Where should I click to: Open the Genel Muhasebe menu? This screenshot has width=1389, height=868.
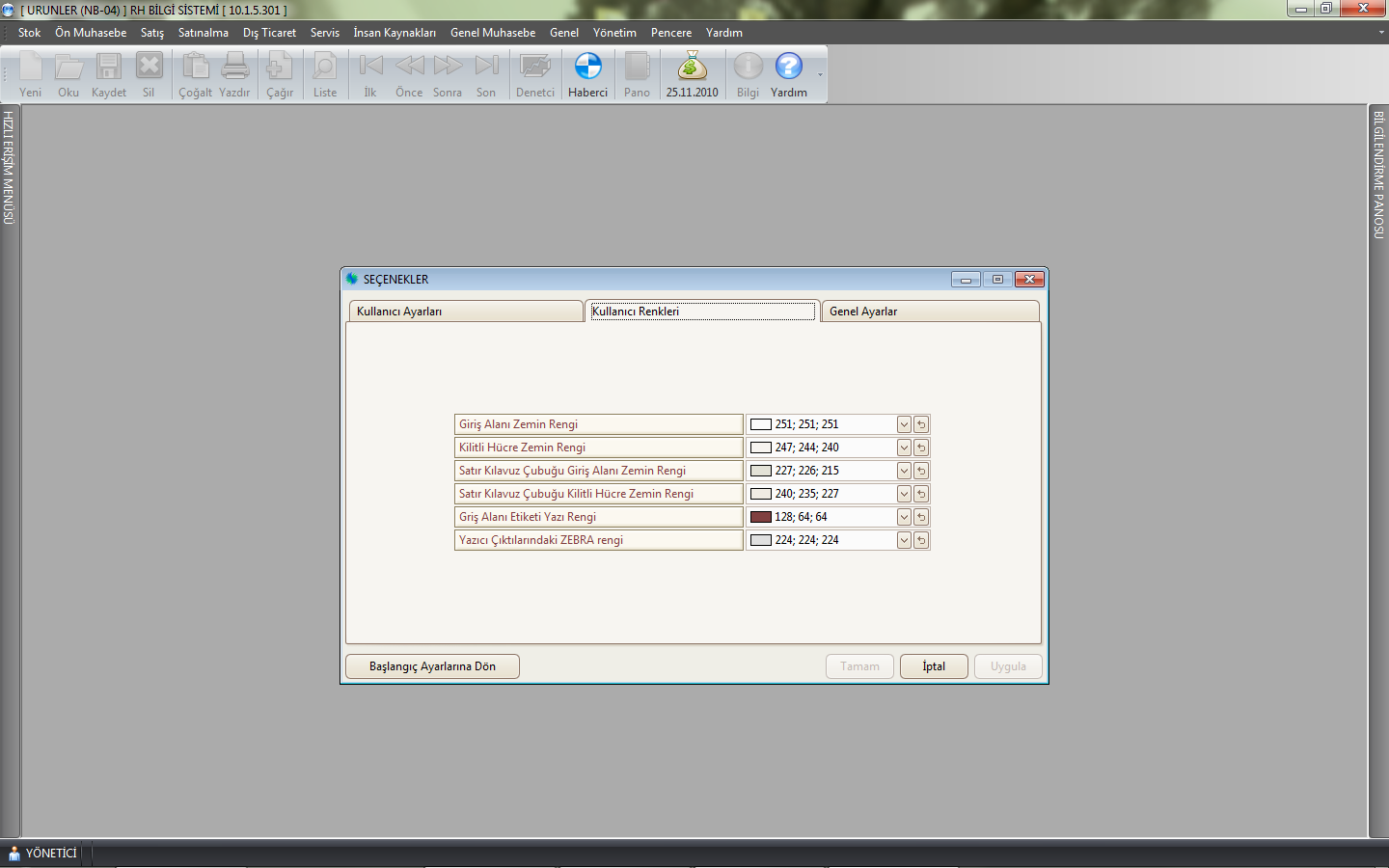point(492,33)
